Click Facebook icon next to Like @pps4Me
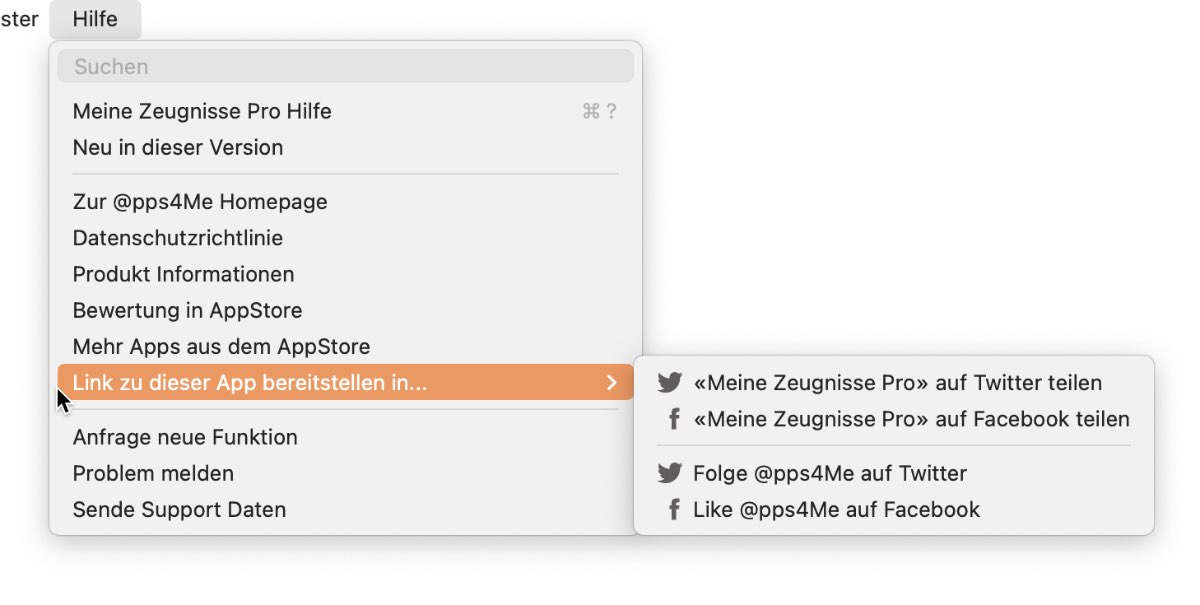The image size is (1200, 605). click(x=674, y=509)
